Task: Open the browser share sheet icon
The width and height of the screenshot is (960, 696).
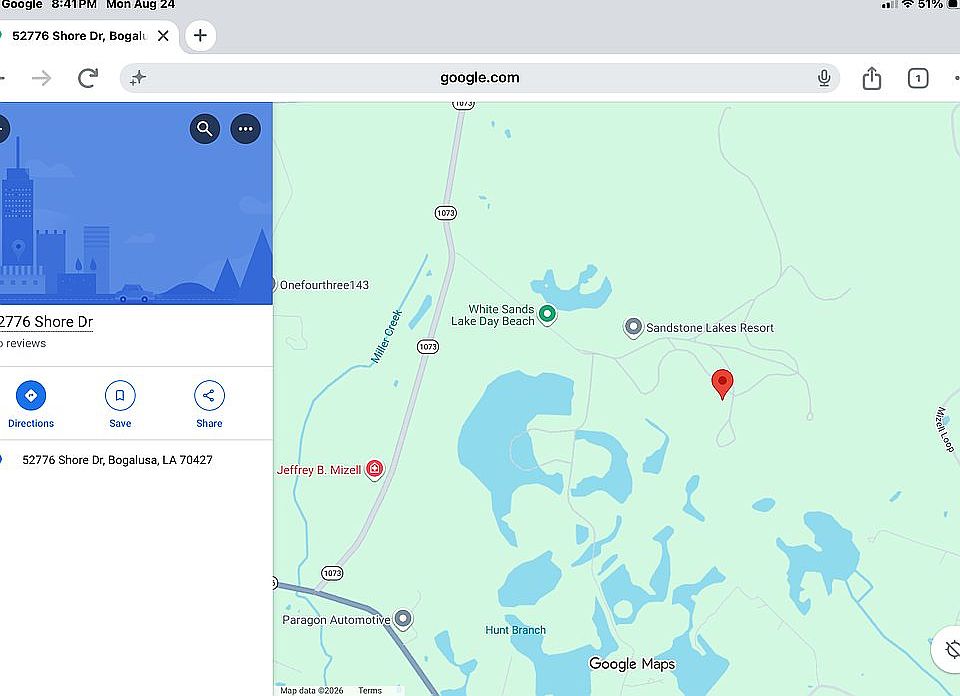Action: pyautogui.click(x=871, y=78)
